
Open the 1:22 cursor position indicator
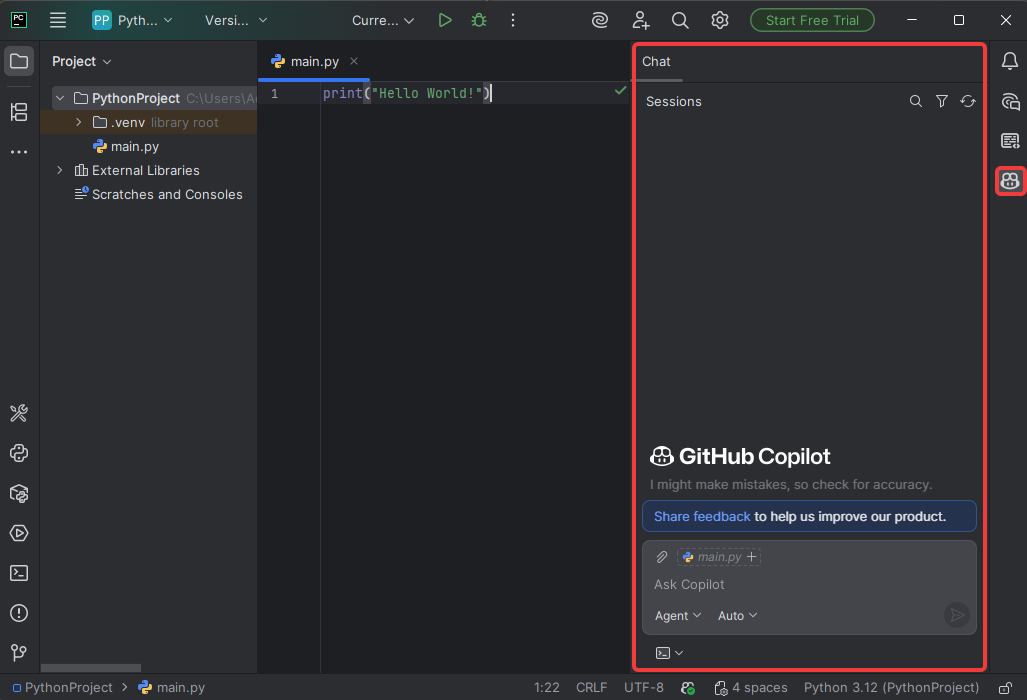pos(546,688)
